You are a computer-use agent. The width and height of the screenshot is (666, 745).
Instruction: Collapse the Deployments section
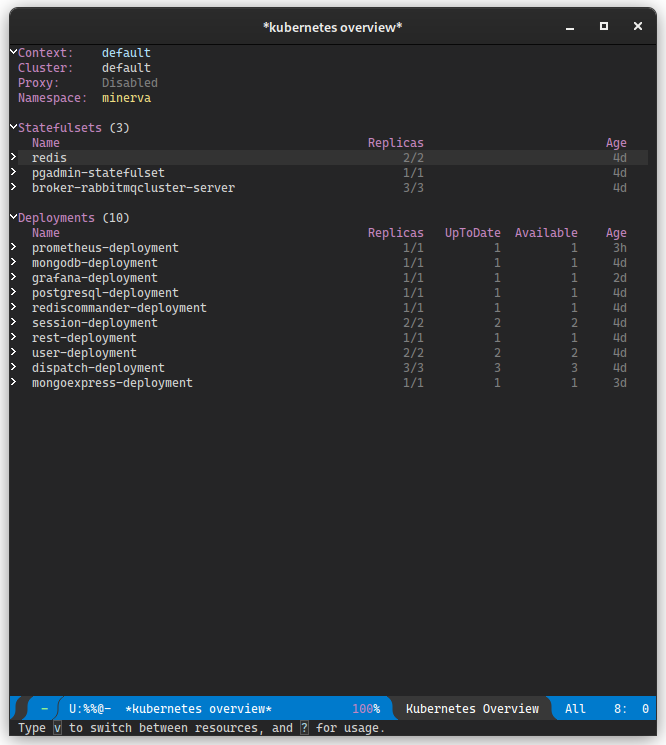pyautogui.click(x=14, y=217)
